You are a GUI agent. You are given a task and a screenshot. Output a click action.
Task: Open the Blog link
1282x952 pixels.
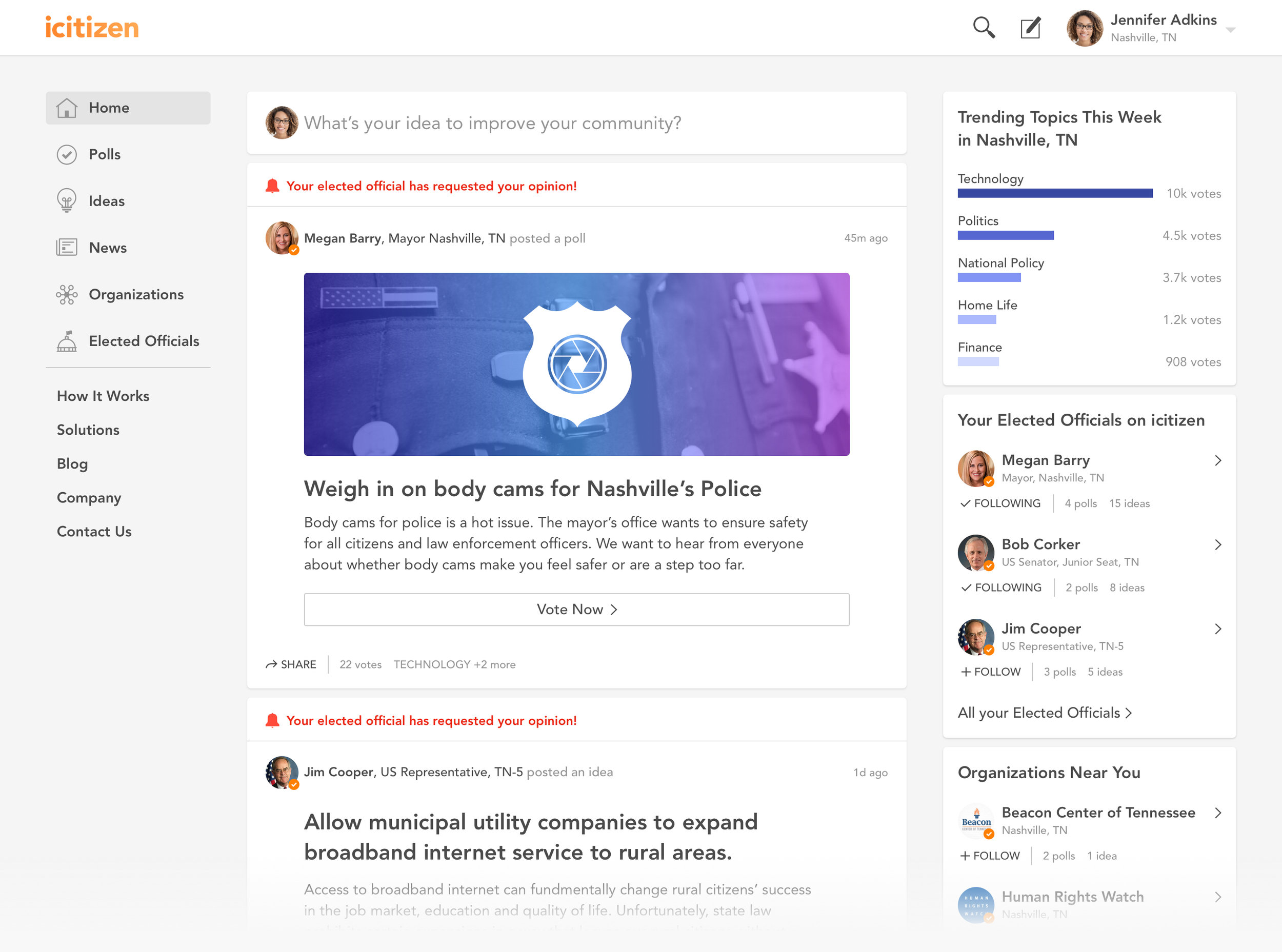(72, 464)
